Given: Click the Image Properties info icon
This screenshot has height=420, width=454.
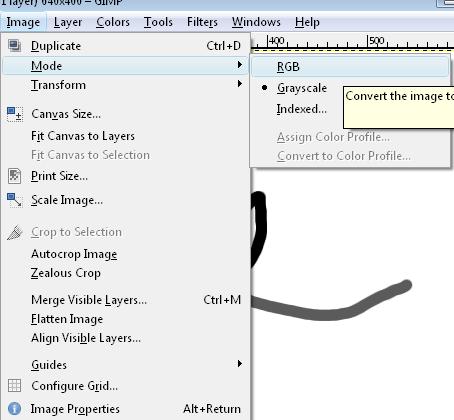Looking at the screenshot, I should click(14, 409).
